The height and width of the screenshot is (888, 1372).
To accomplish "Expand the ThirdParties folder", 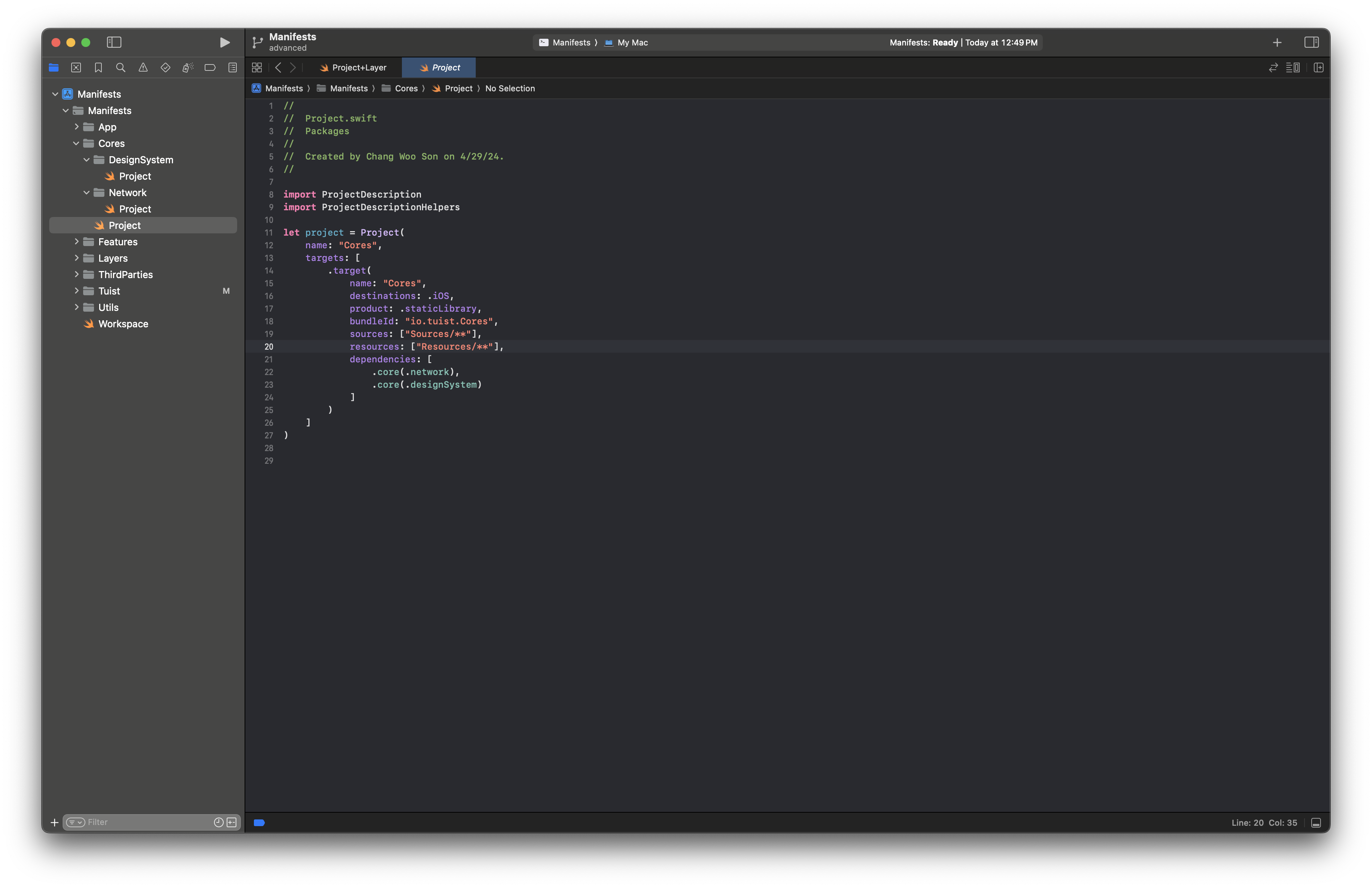I will click(x=76, y=274).
